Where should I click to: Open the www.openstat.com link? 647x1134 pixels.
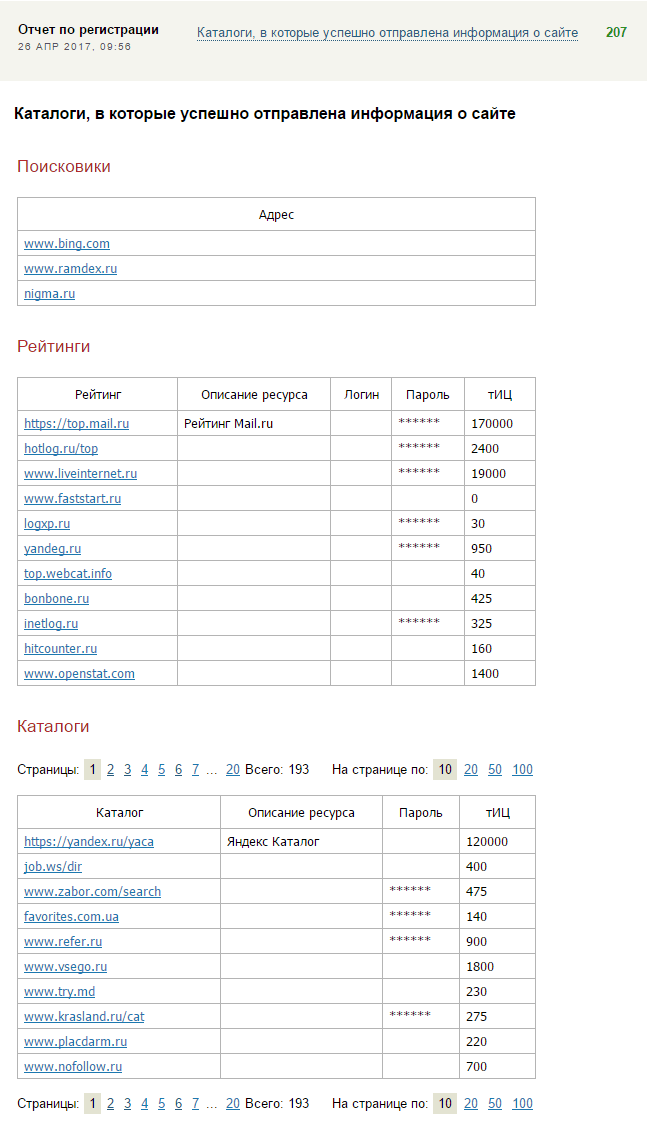click(79, 674)
